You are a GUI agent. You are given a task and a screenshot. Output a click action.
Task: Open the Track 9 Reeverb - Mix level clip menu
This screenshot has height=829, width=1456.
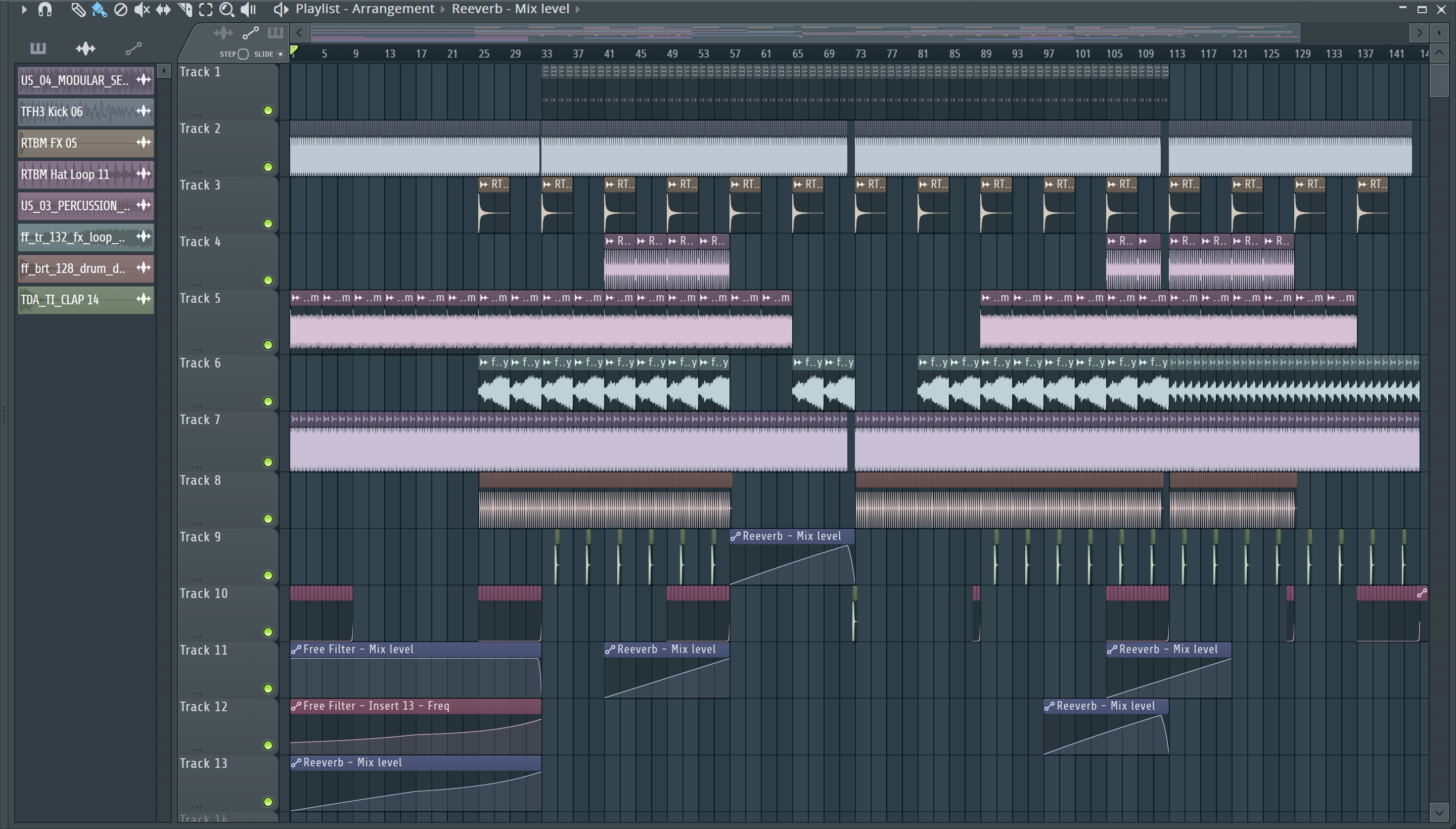(735, 536)
